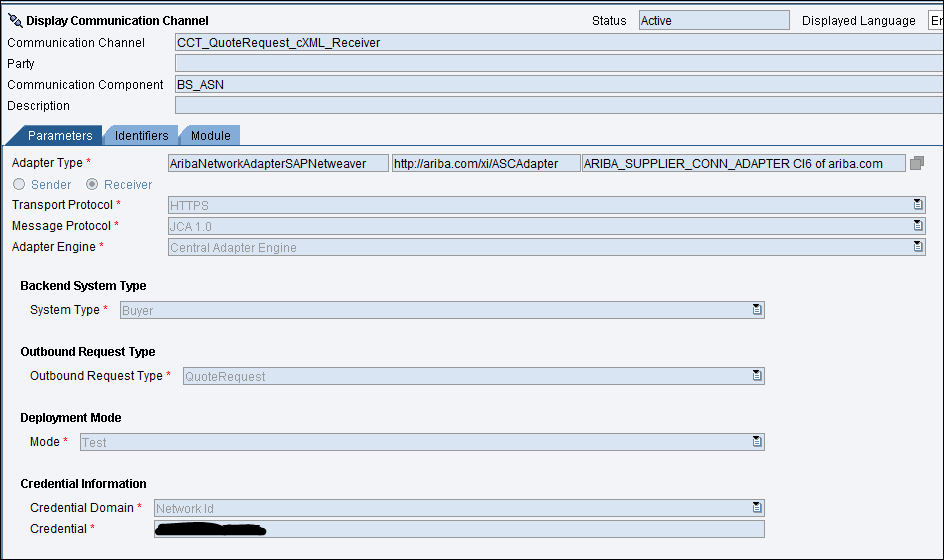The width and height of the screenshot is (944, 560).
Task: Click the Transport Protocol label
Action: click(62, 205)
